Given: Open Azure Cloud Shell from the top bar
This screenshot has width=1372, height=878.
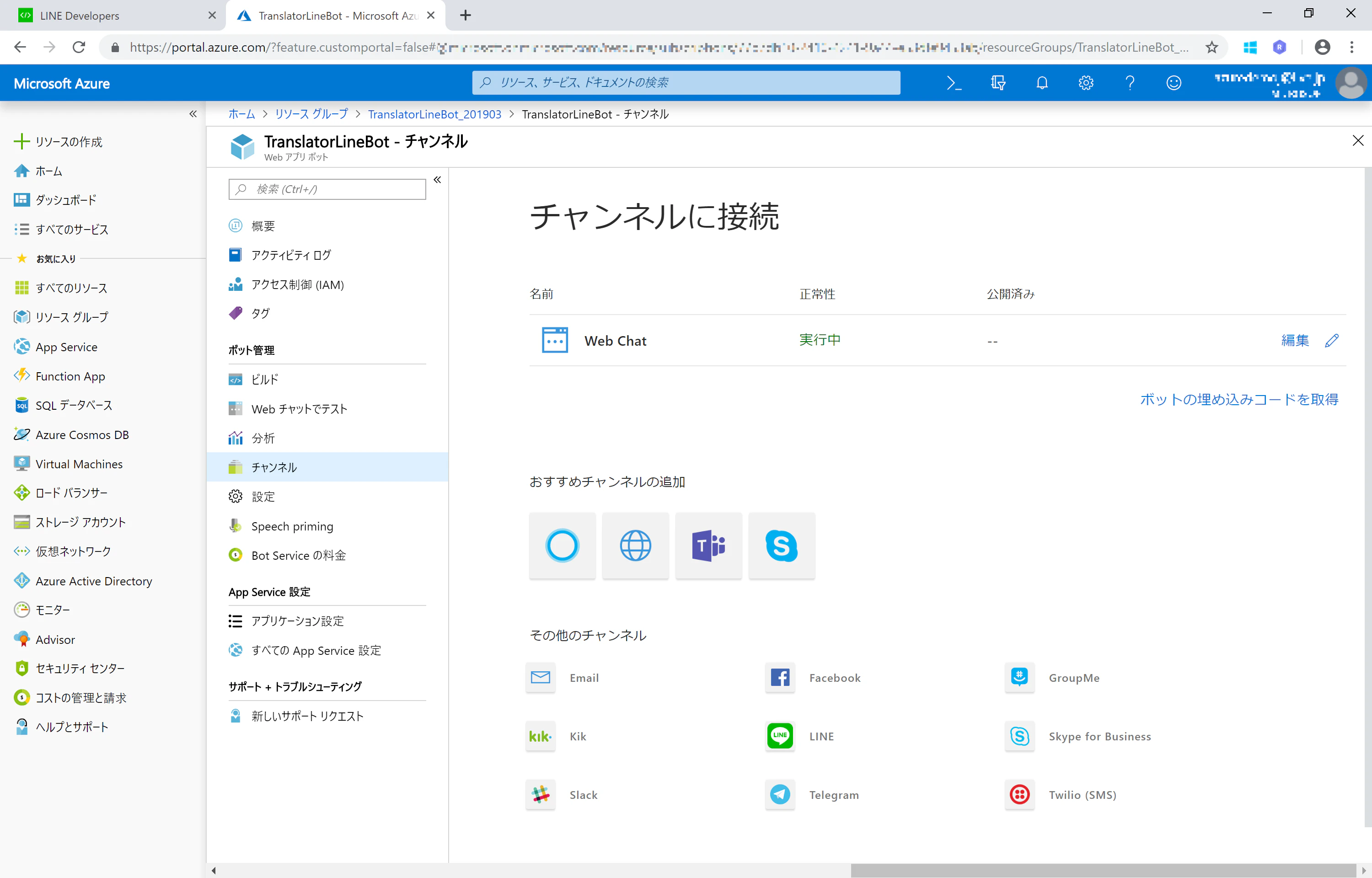Looking at the screenshot, I should point(954,83).
